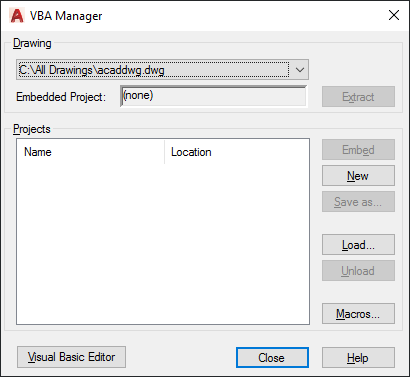Screen dimensions: 410x377
Task: Expand the Drawing dropdown arrow
Action: [x=300, y=70]
